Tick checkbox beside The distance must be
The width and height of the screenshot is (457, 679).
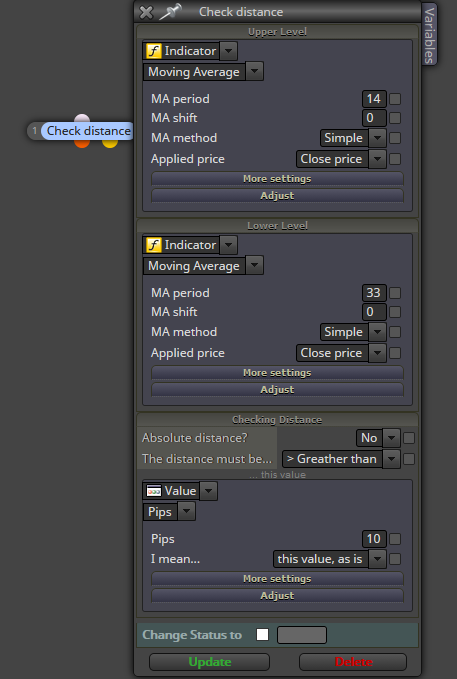tap(409, 459)
